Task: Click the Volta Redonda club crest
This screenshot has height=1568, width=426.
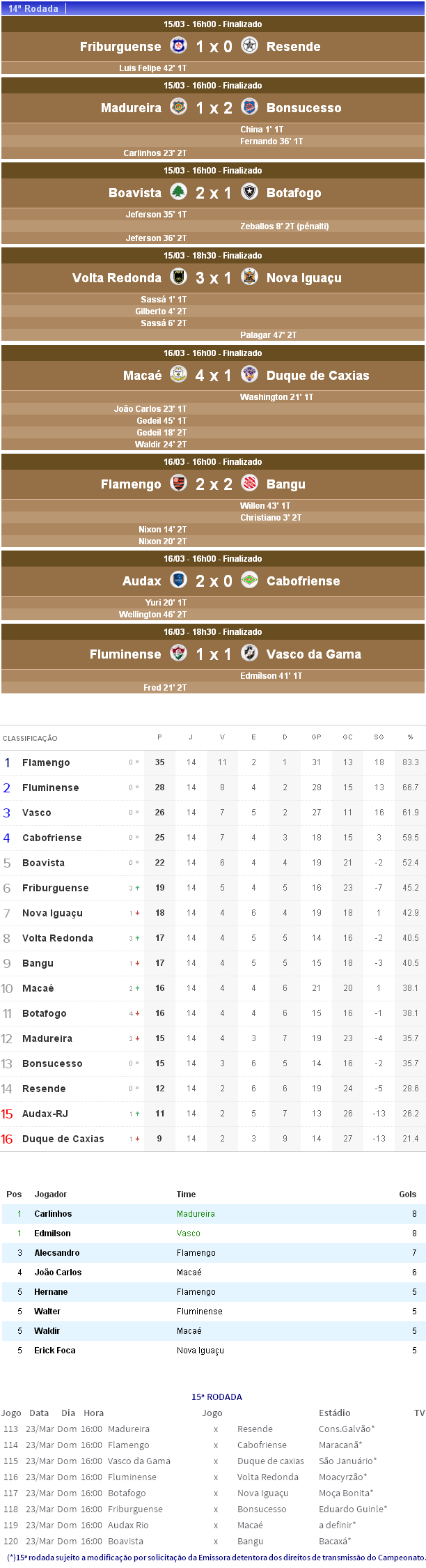Action: (179, 277)
